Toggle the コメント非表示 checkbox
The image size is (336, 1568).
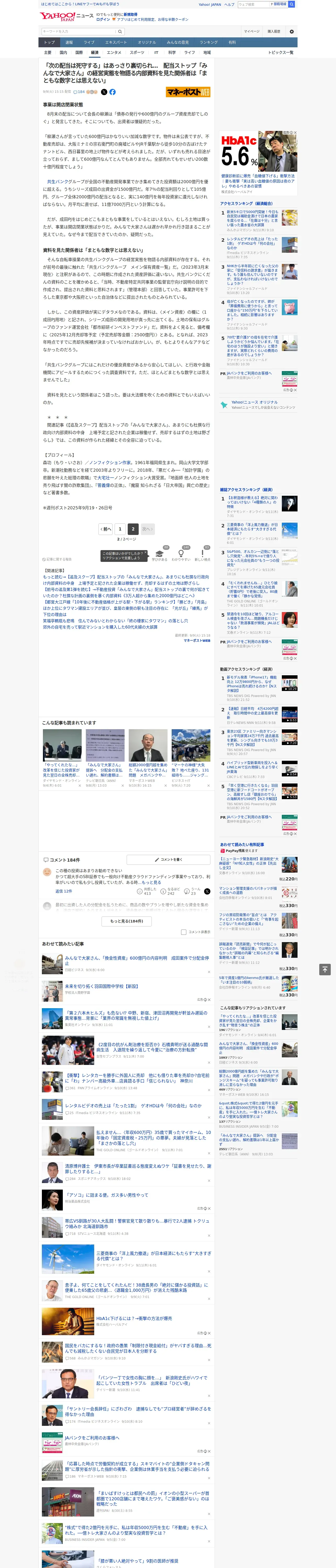(x=183, y=932)
